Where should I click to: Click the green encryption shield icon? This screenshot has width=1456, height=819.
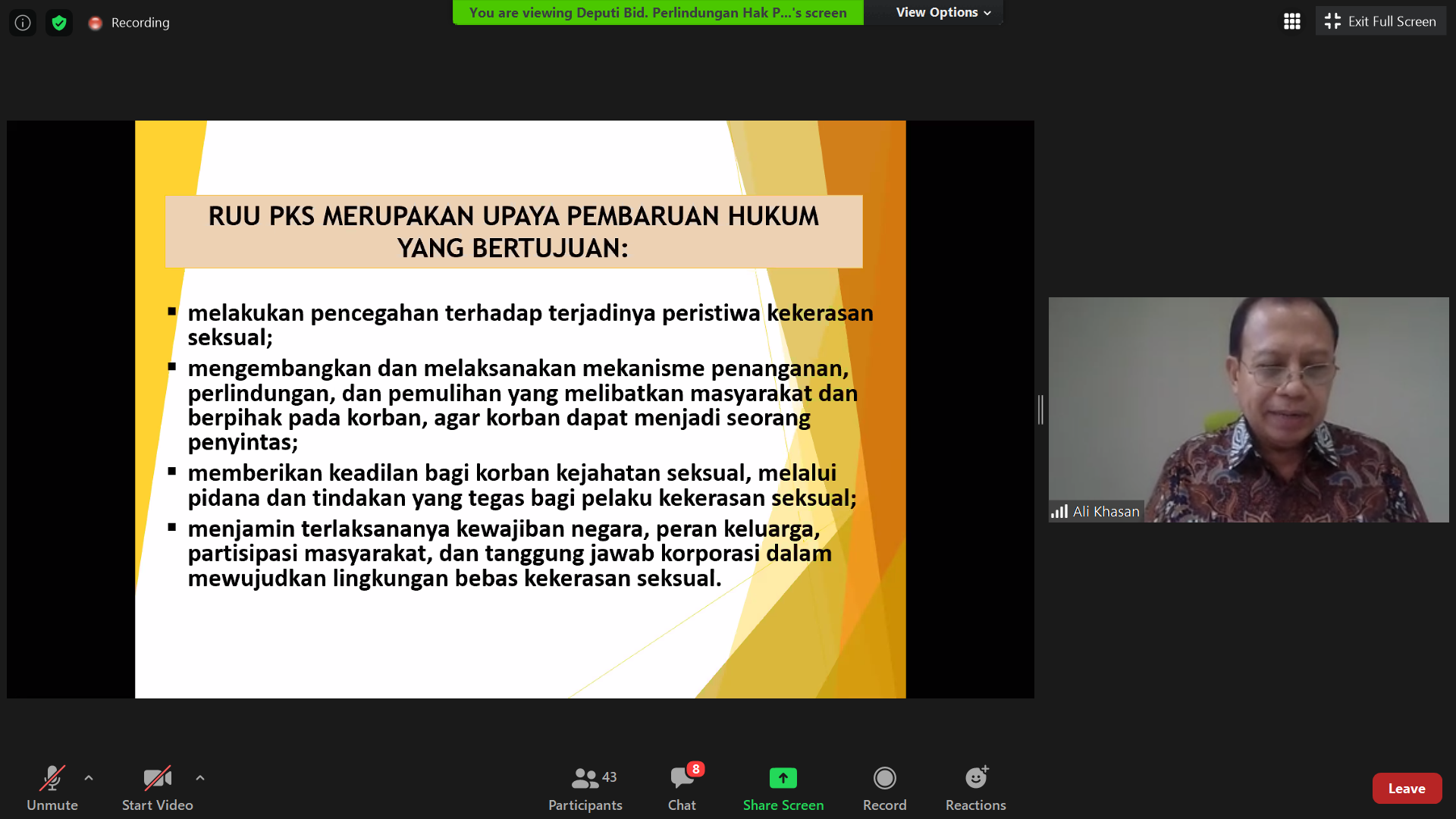[x=59, y=23]
